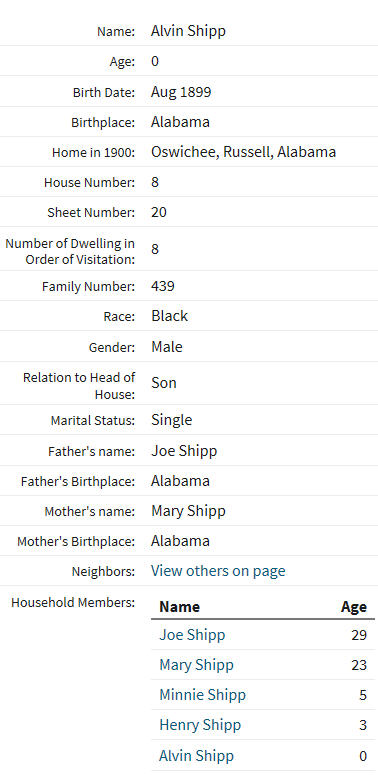Click the sheet number value 20
Image resolution: width=378 pixels, height=775 pixels.
(x=159, y=212)
